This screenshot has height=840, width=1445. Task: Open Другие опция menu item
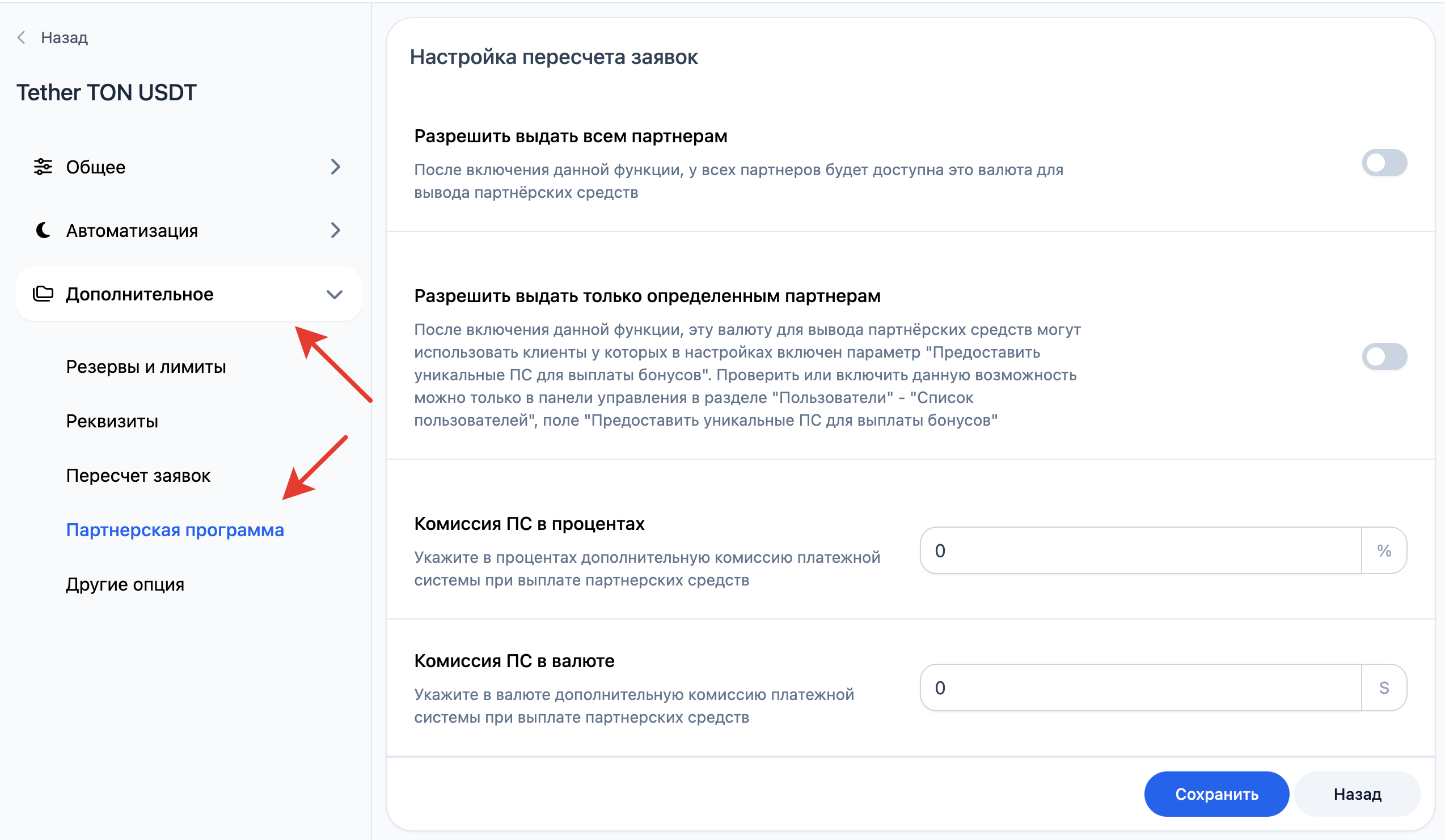125,584
